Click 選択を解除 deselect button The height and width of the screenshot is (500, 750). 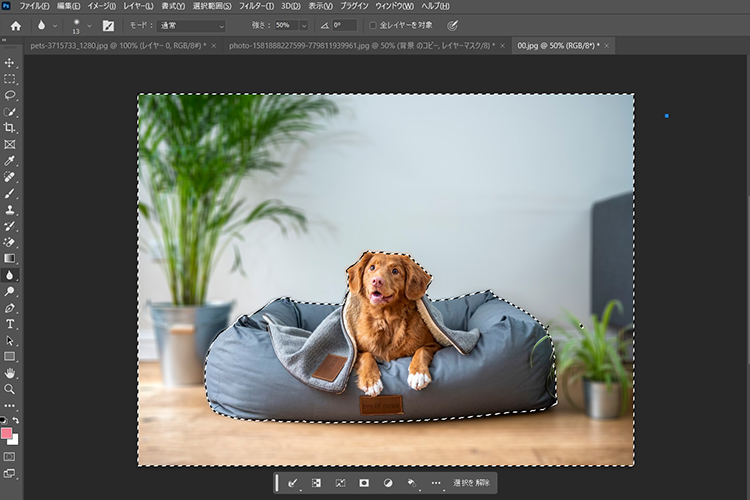pos(471,483)
